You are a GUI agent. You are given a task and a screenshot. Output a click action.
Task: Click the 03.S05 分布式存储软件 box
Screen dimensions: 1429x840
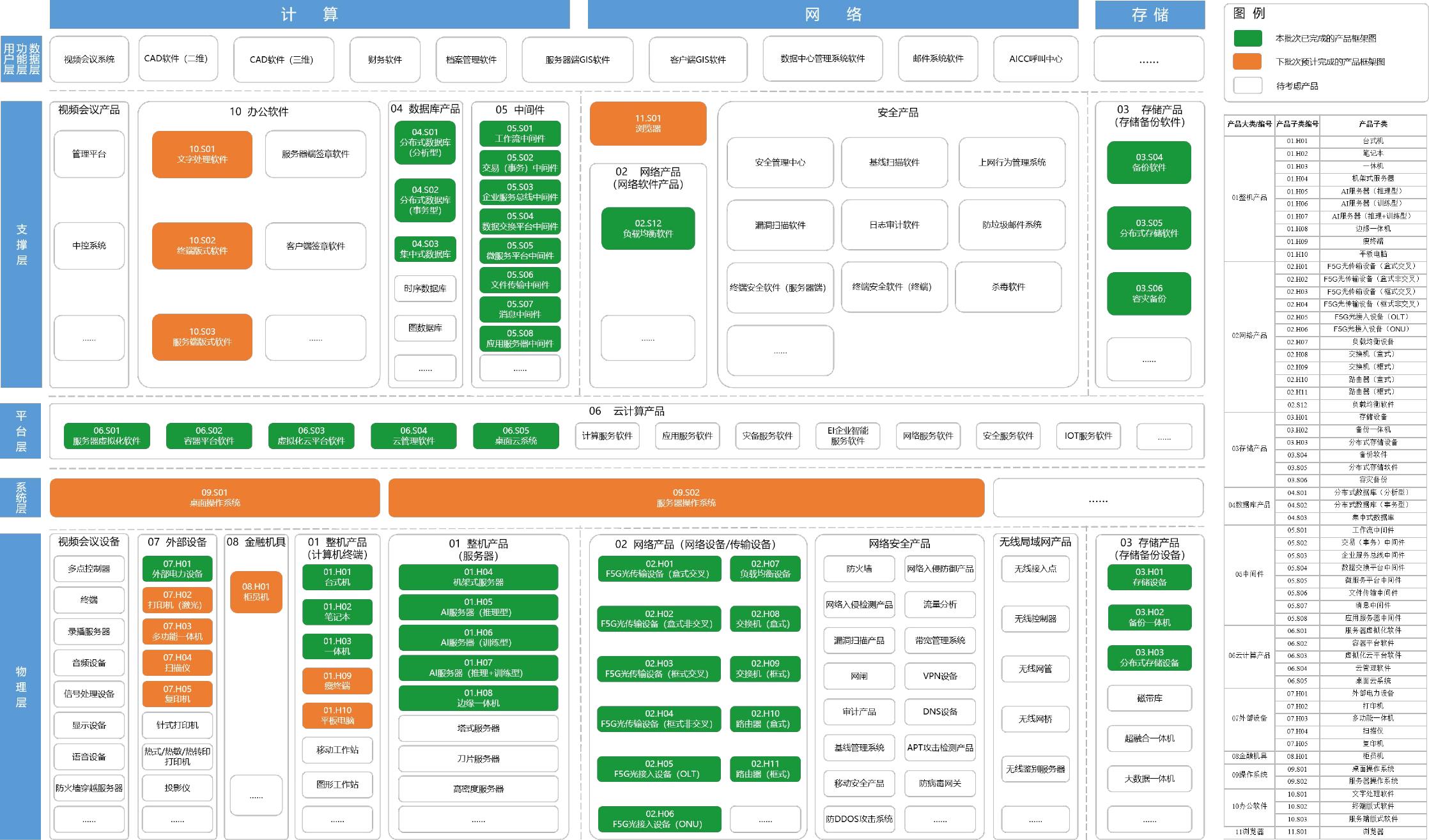coord(1148,227)
